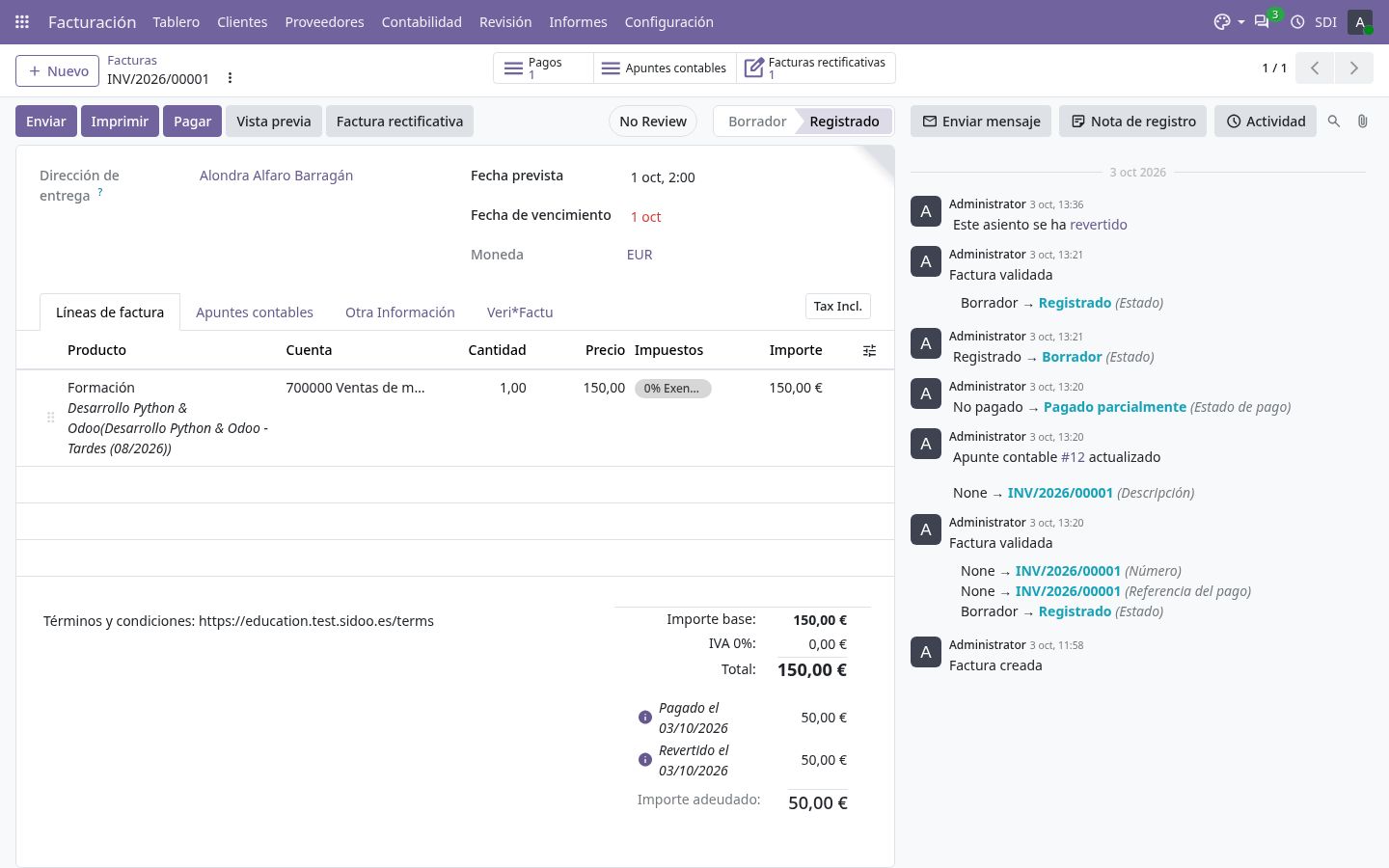This screenshot has height=868, width=1389.
Task: Open the Configuración menu
Action: pos(668,21)
